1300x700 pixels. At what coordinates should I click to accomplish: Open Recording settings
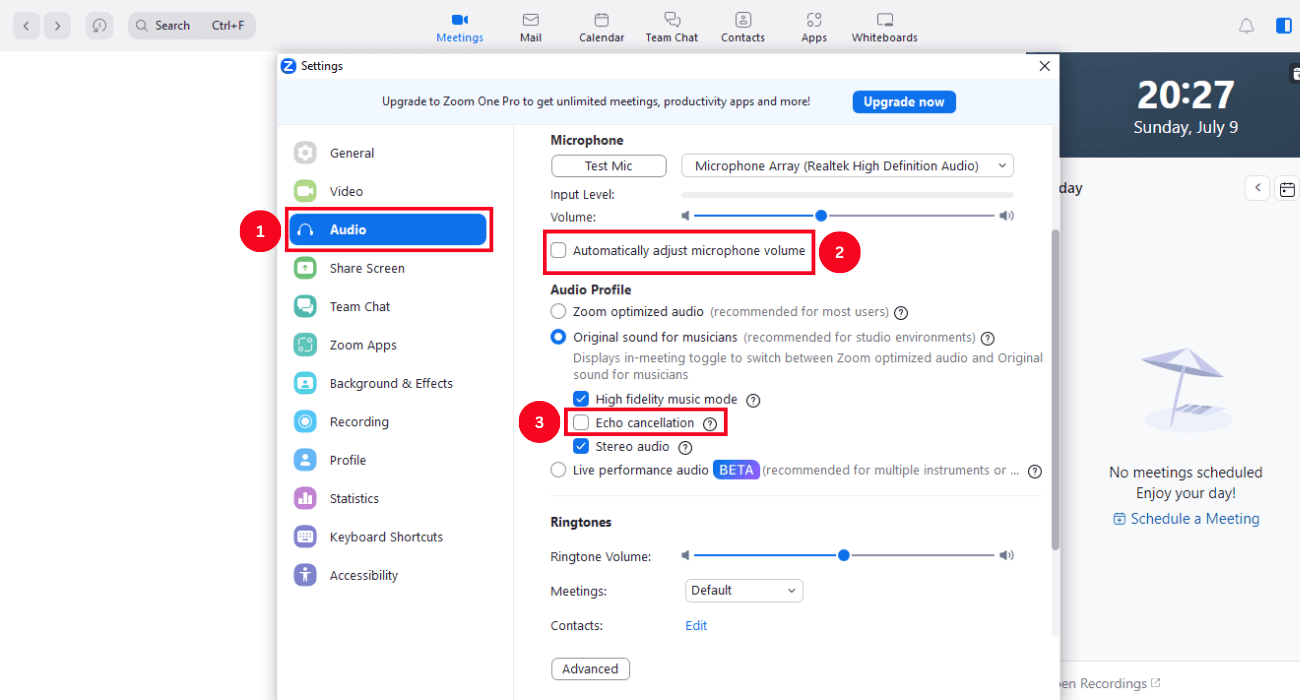387,422
